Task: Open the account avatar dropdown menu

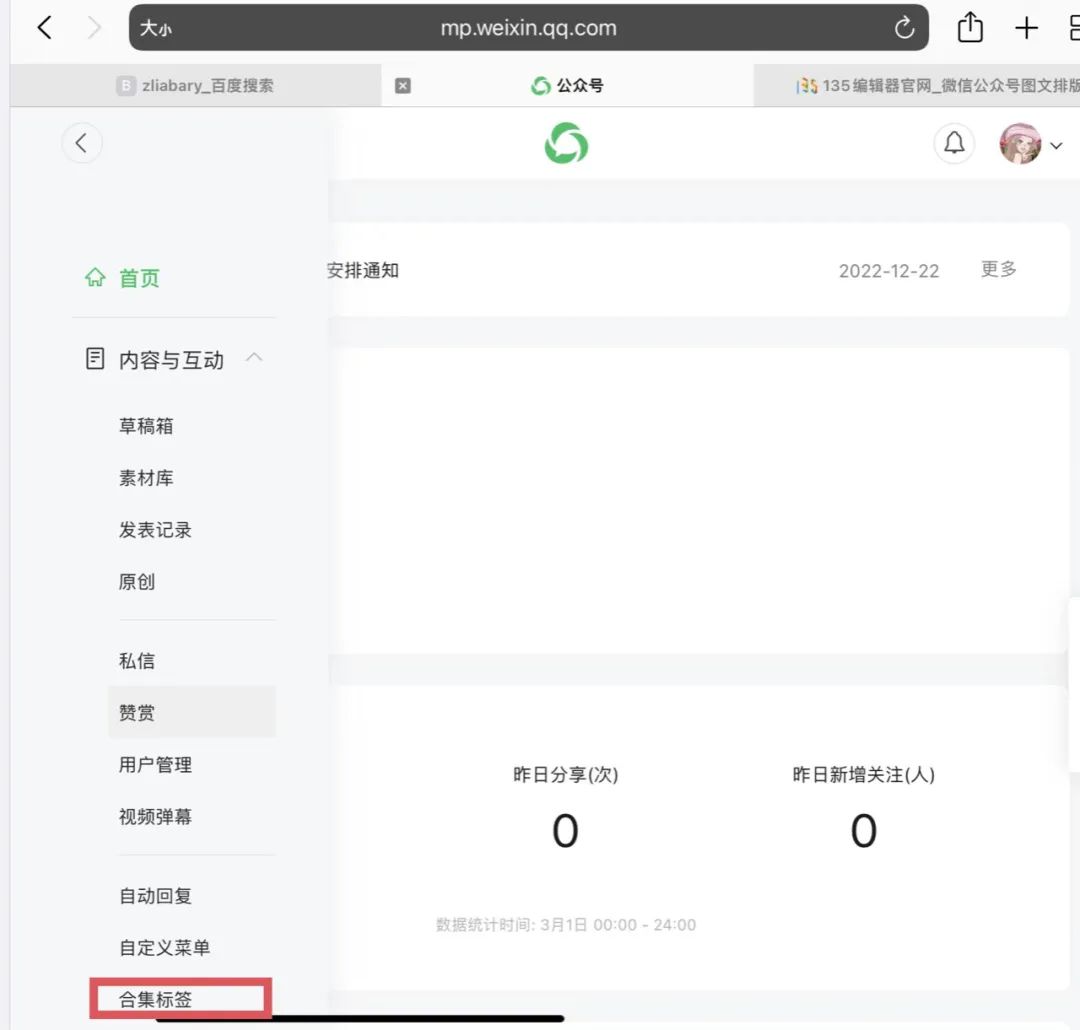Action: (x=1031, y=144)
